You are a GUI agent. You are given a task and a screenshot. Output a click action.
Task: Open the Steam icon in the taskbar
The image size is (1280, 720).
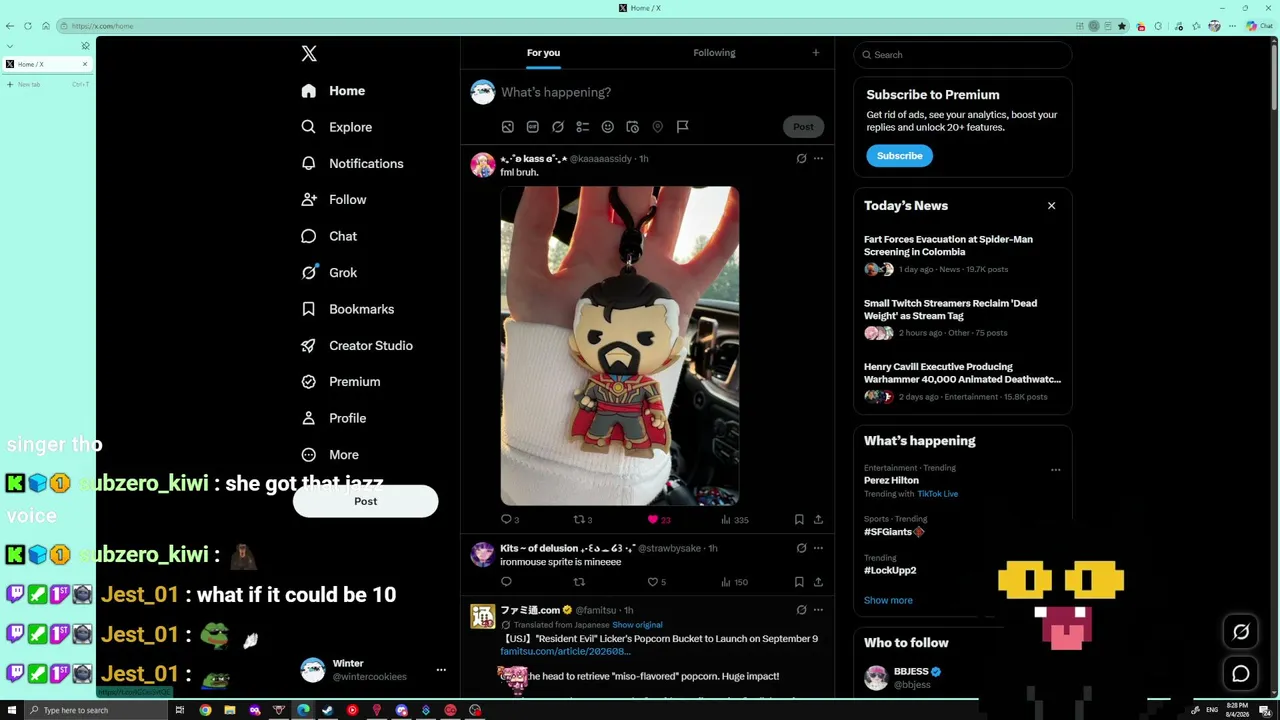(327, 710)
